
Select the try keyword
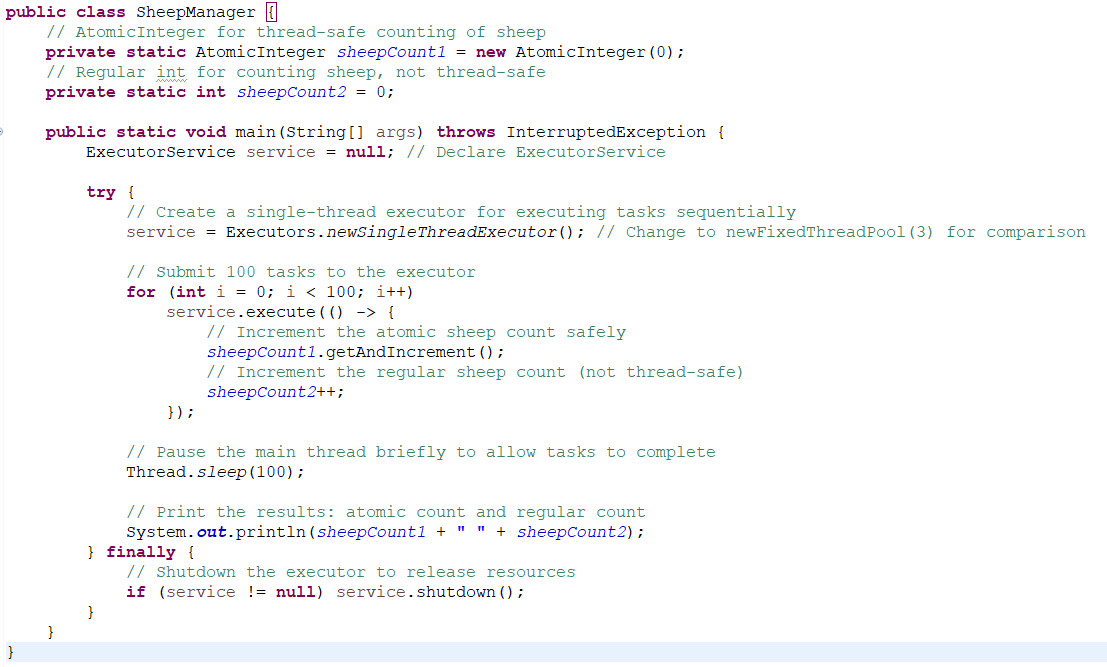pyautogui.click(x=100, y=191)
